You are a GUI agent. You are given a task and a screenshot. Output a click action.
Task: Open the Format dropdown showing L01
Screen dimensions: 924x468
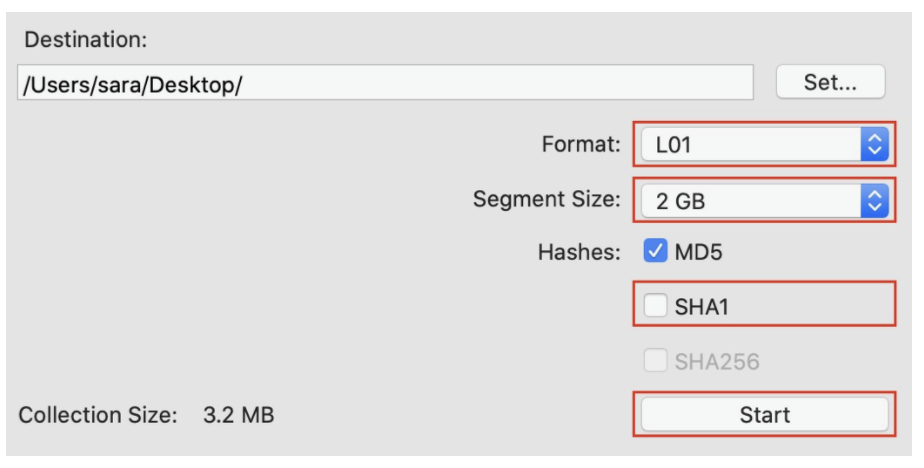(x=764, y=144)
